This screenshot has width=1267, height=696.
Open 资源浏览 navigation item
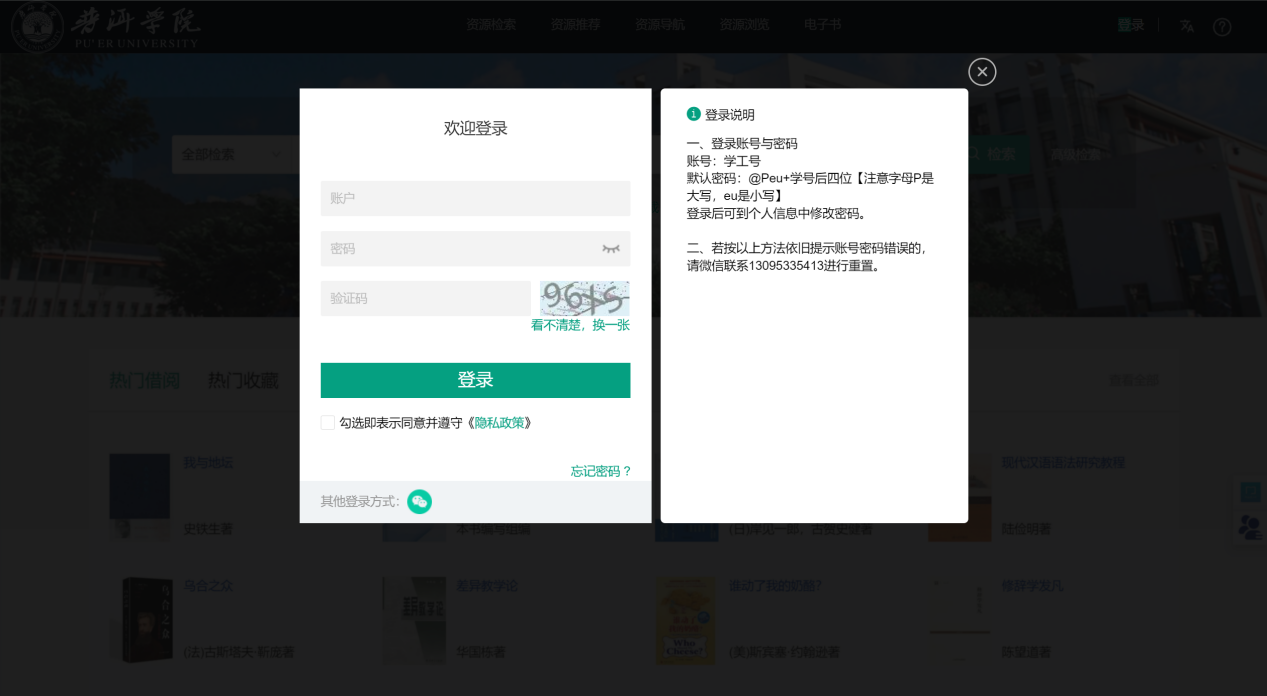click(x=744, y=26)
